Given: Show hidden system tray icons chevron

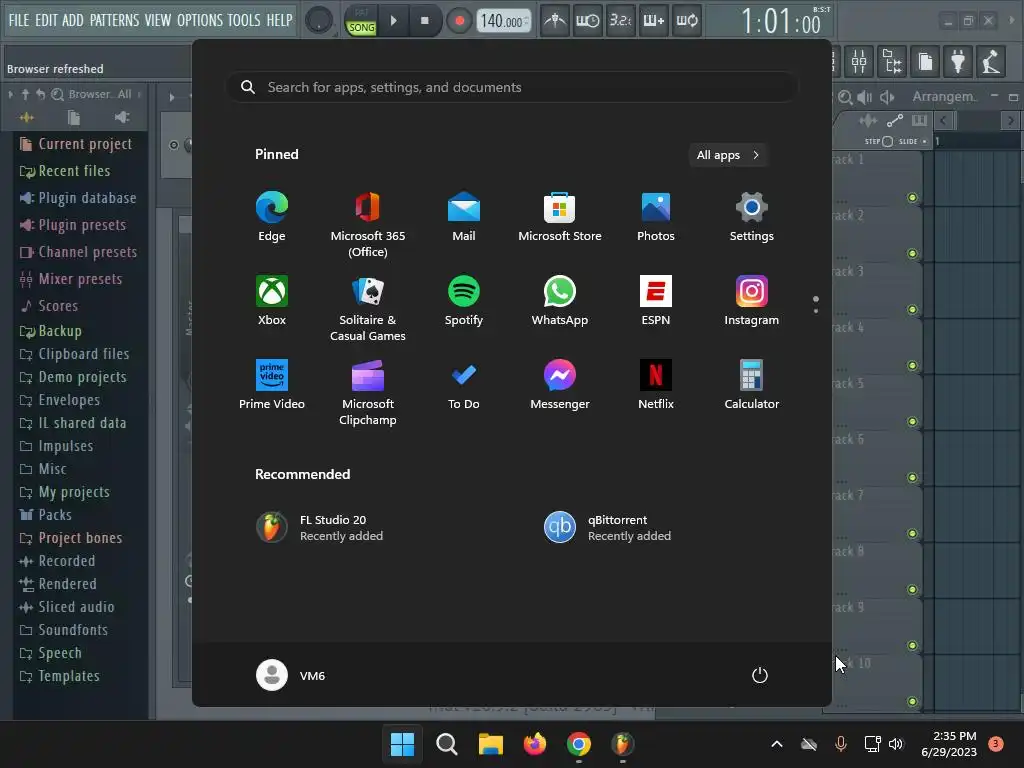Looking at the screenshot, I should (776, 744).
